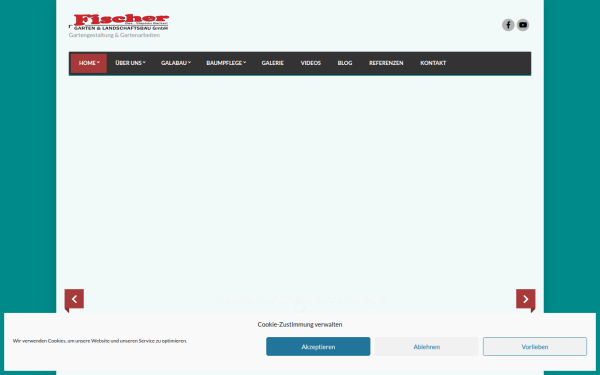Open the Galerie menu item
The height and width of the screenshot is (375, 600).
(272, 63)
